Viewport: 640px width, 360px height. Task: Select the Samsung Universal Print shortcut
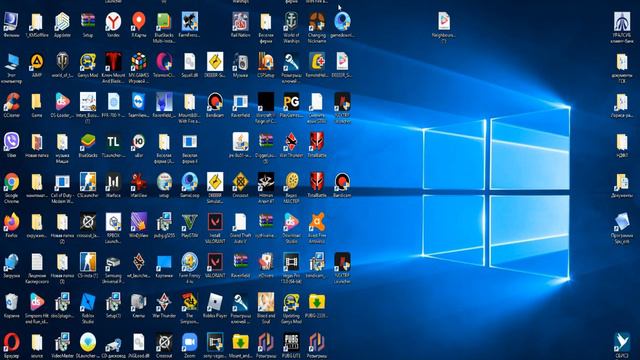pos(113,262)
